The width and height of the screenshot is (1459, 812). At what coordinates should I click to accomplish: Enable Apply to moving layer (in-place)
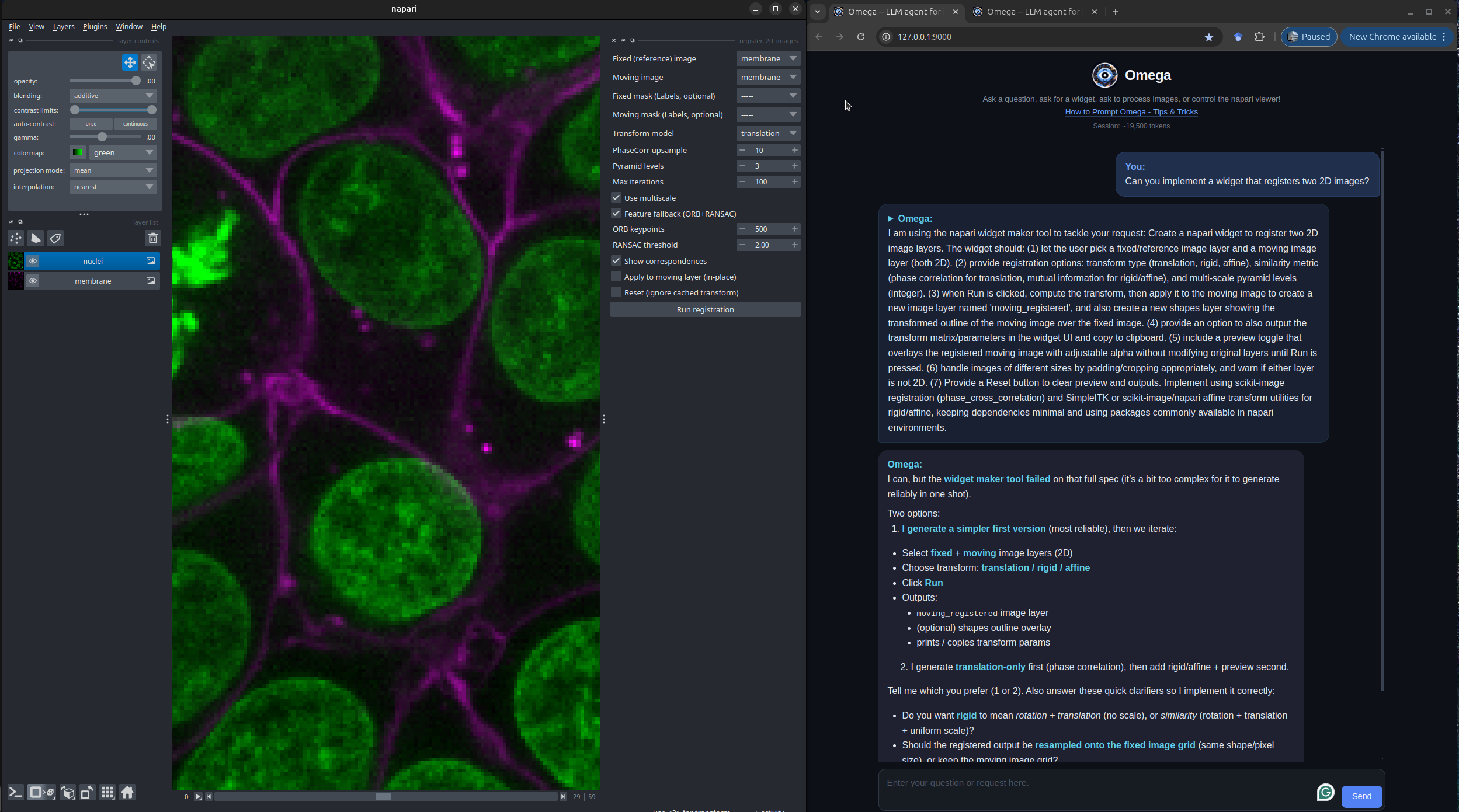616,277
